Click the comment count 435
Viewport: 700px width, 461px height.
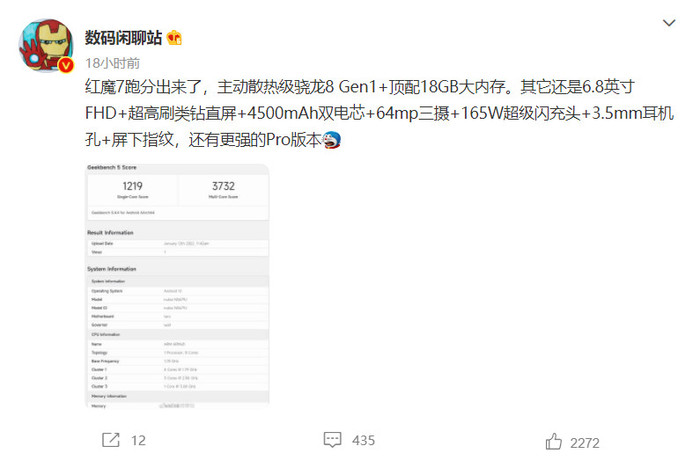363,441
